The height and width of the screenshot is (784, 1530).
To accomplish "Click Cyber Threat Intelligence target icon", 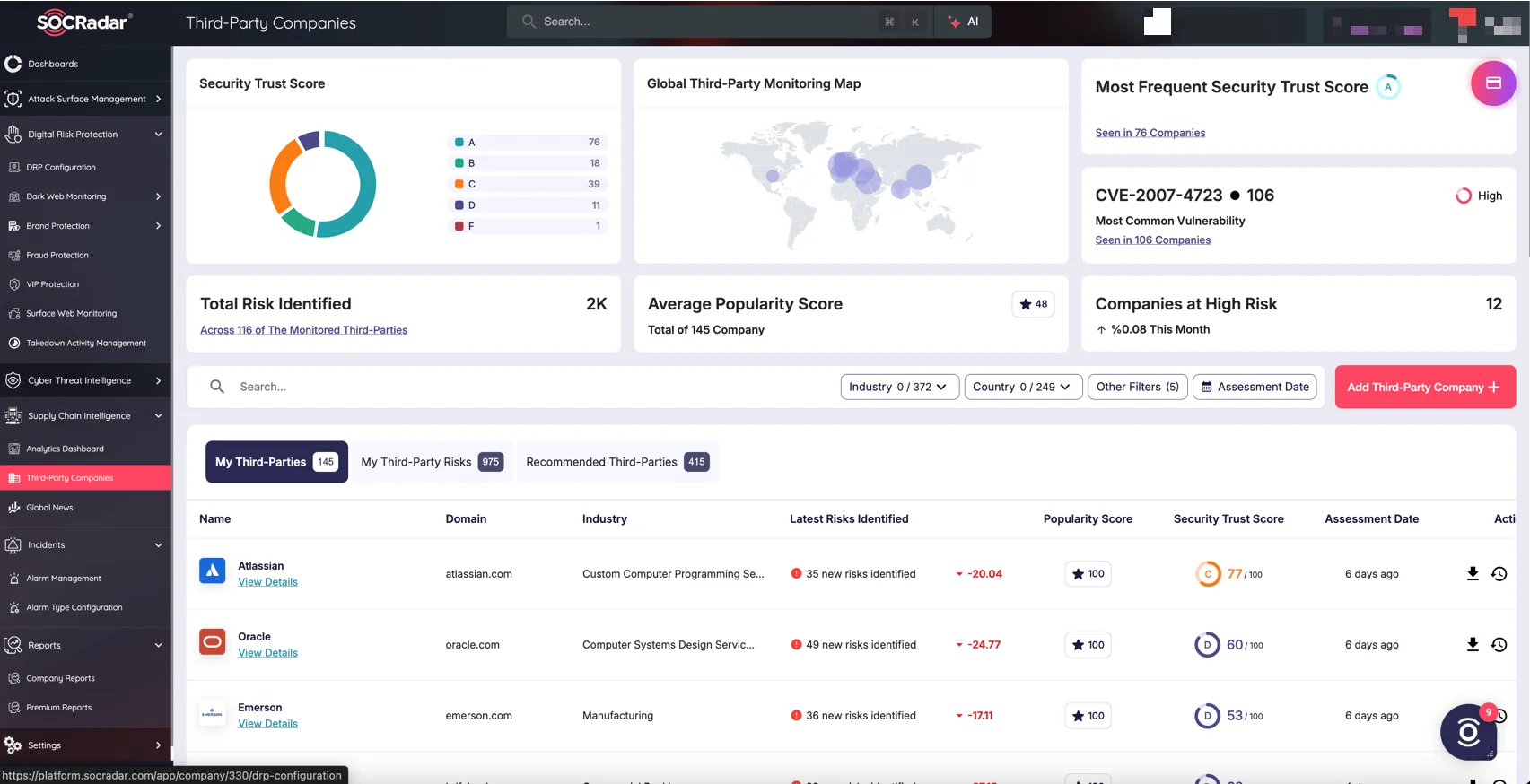I will 13,380.
